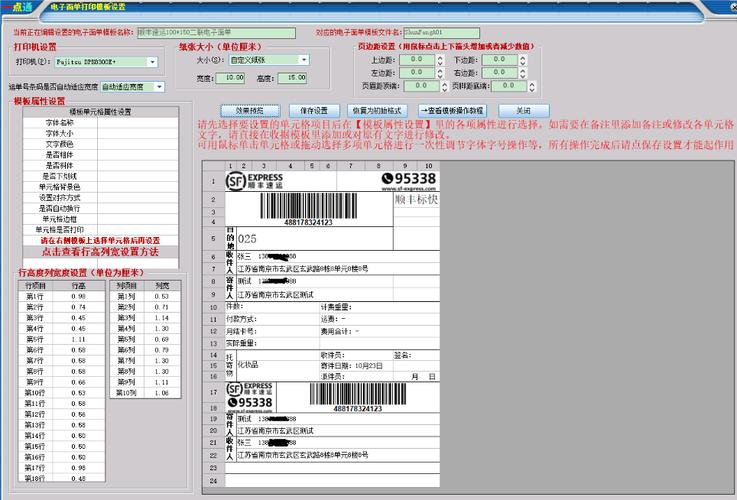
Task: Click the paper width input field
Action: click(231, 77)
